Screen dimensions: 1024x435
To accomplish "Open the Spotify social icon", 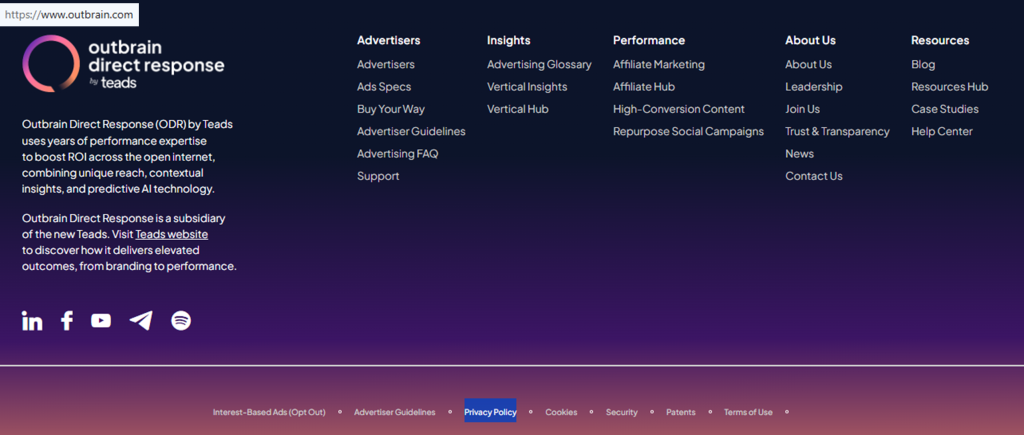I will pyautogui.click(x=181, y=321).
